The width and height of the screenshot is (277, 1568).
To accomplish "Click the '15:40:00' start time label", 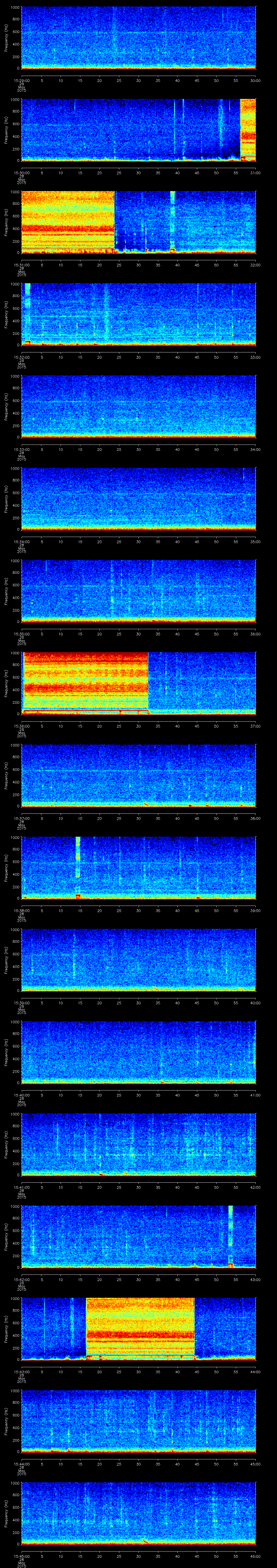I will pos(21,1095).
